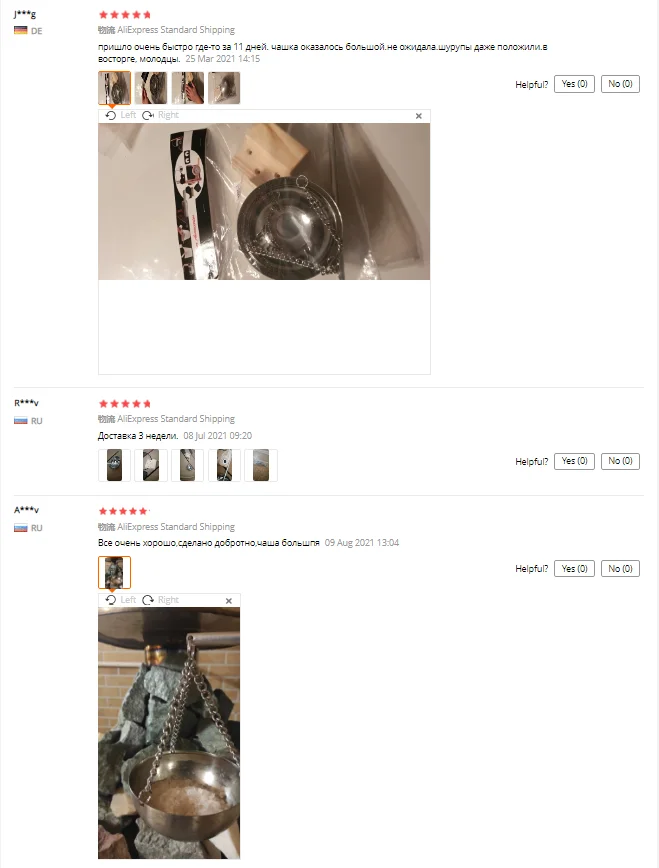Rotate J***g's expanded photo left
Image resolution: width=659 pixels, height=868 pixels.
coord(120,115)
